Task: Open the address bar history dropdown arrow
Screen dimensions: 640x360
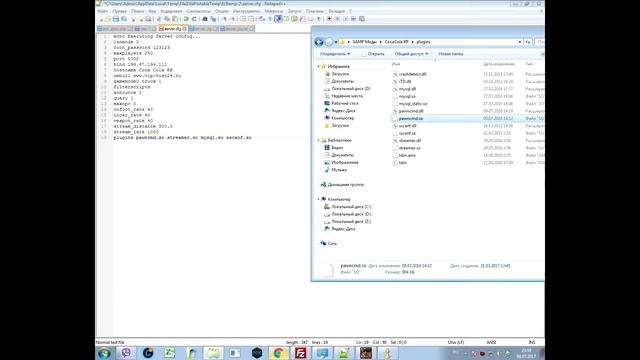Action: coord(520,42)
